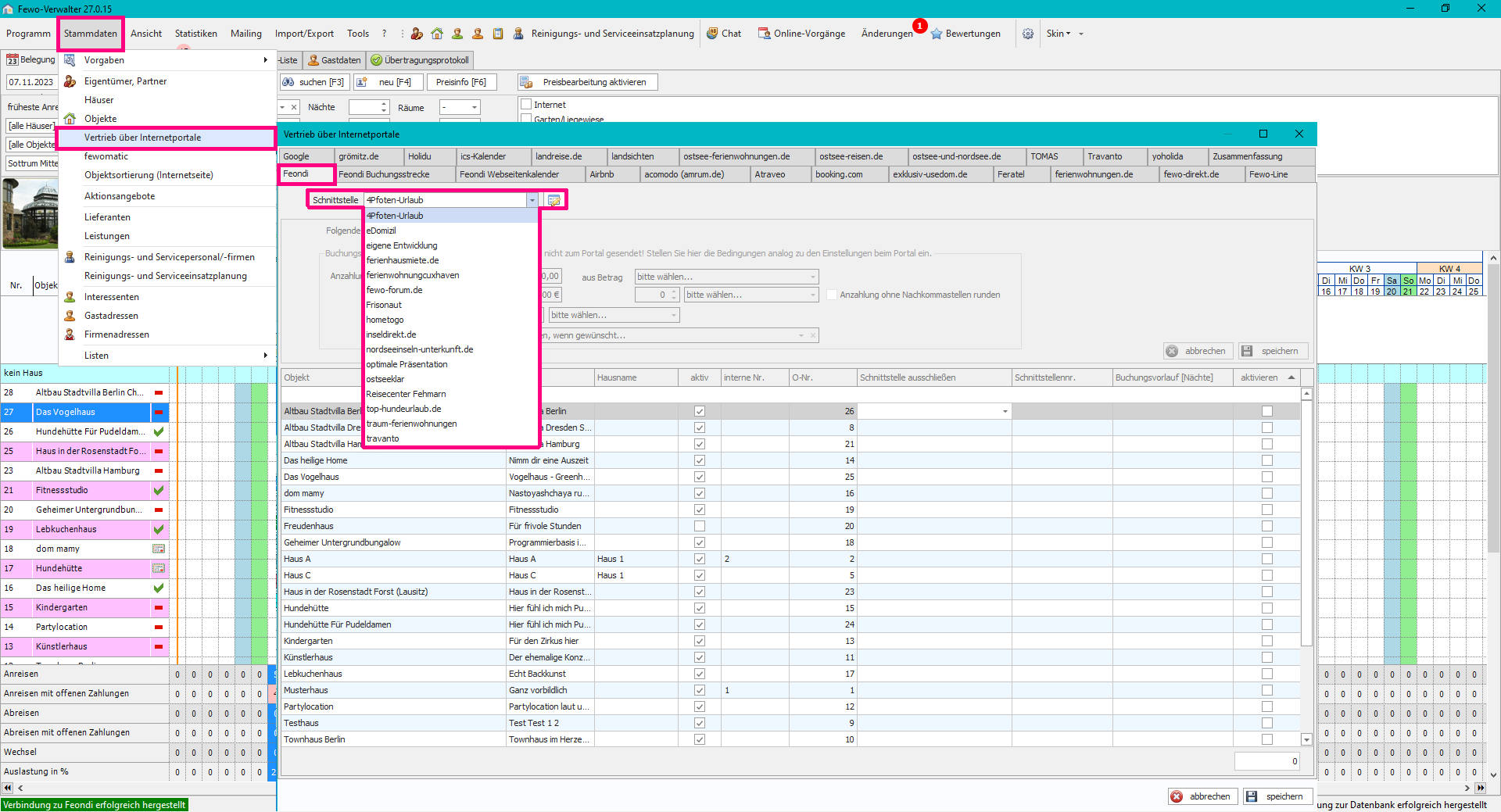
Task: Maximize the Vertrieb über Internetportale dialog
Action: 1263,134
